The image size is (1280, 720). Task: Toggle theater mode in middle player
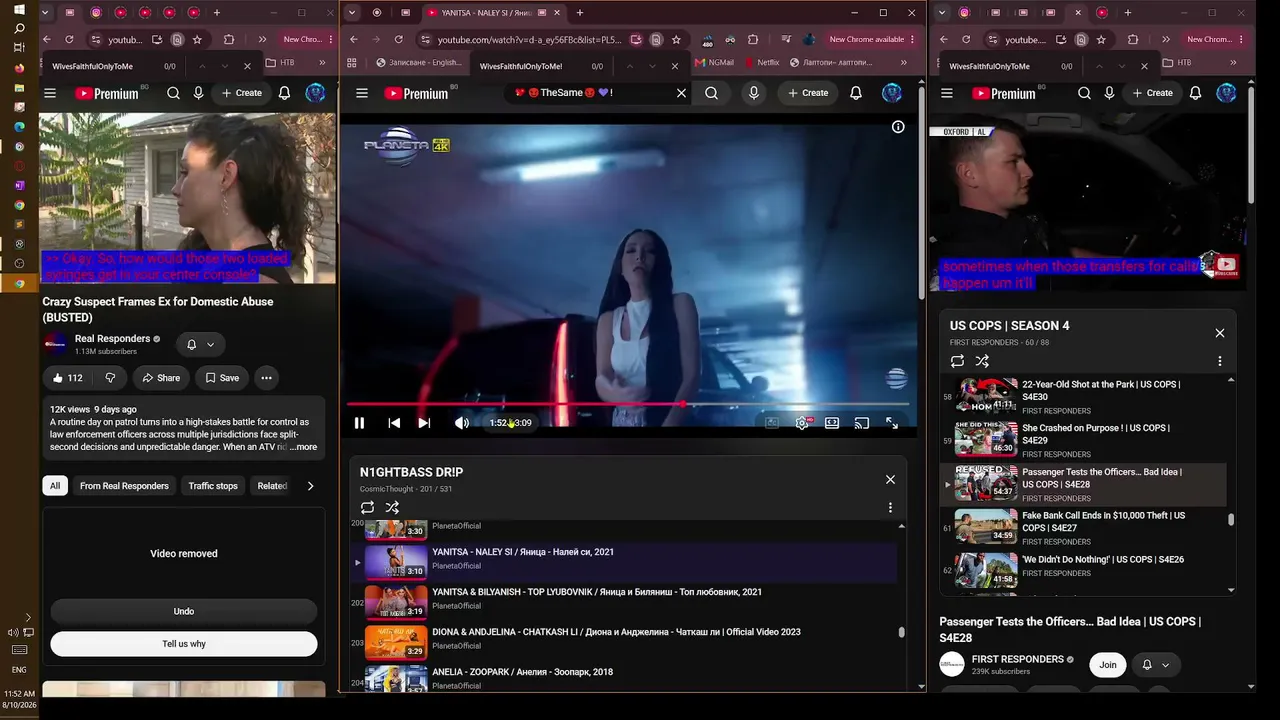(x=832, y=423)
